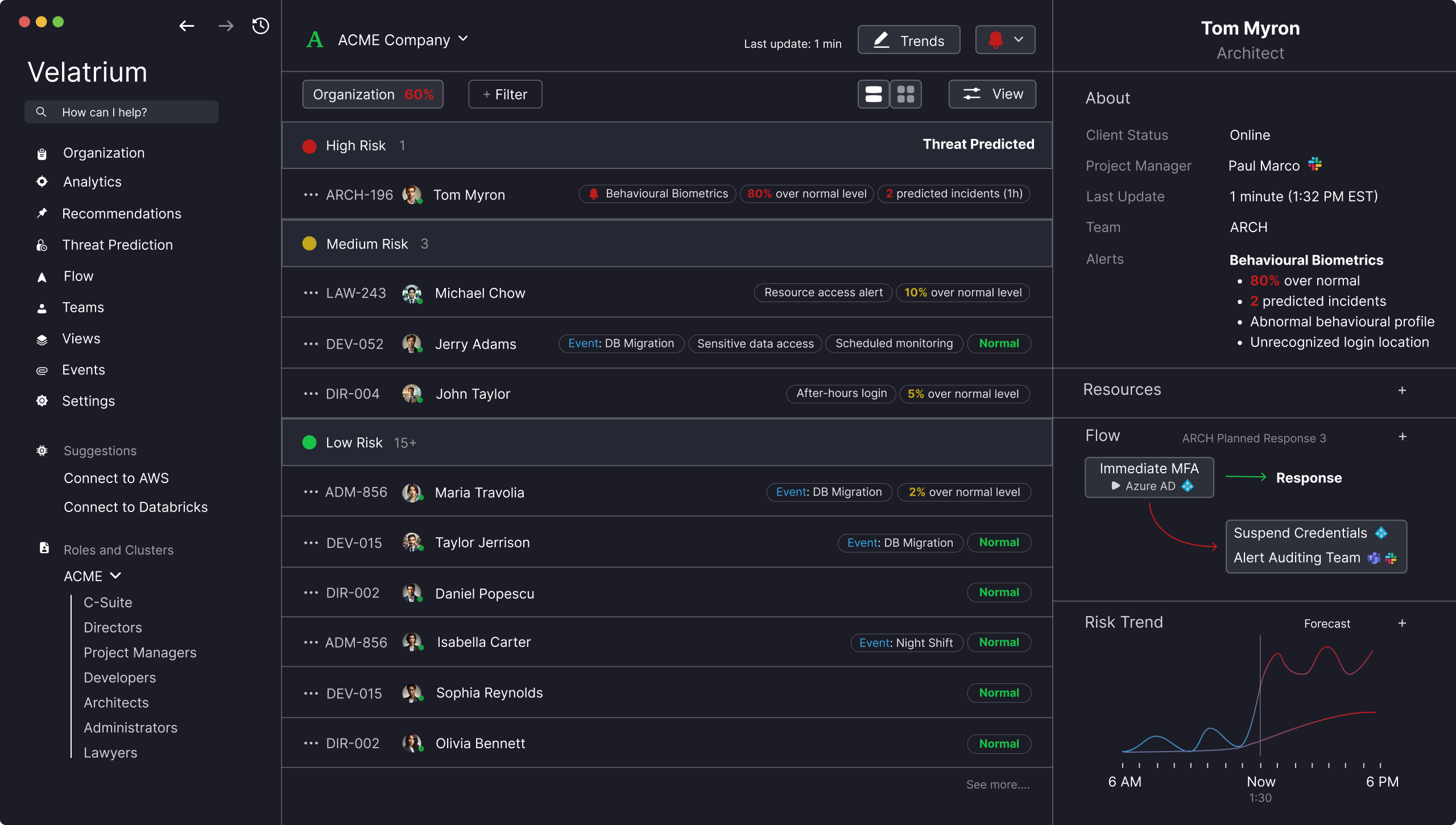Image resolution: width=1456 pixels, height=825 pixels.
Task: Click the Now marker on Risk Trend
Action: [x=1260, y=782]
